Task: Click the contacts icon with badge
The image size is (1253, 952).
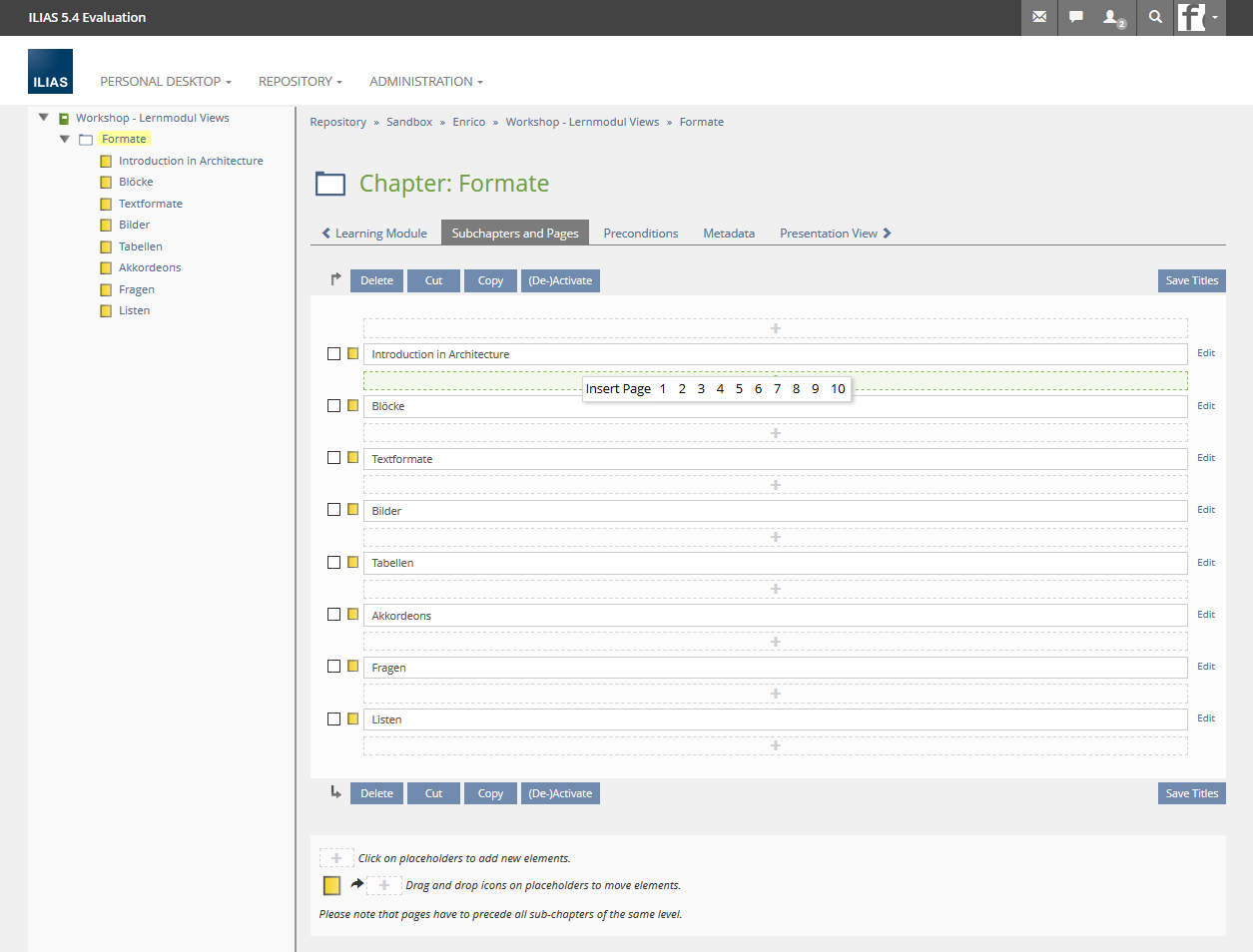Action: click(1113, 17)
